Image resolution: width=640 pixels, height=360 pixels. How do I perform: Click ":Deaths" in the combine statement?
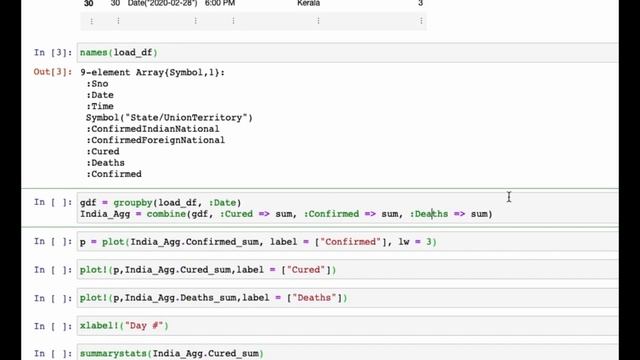429,214
